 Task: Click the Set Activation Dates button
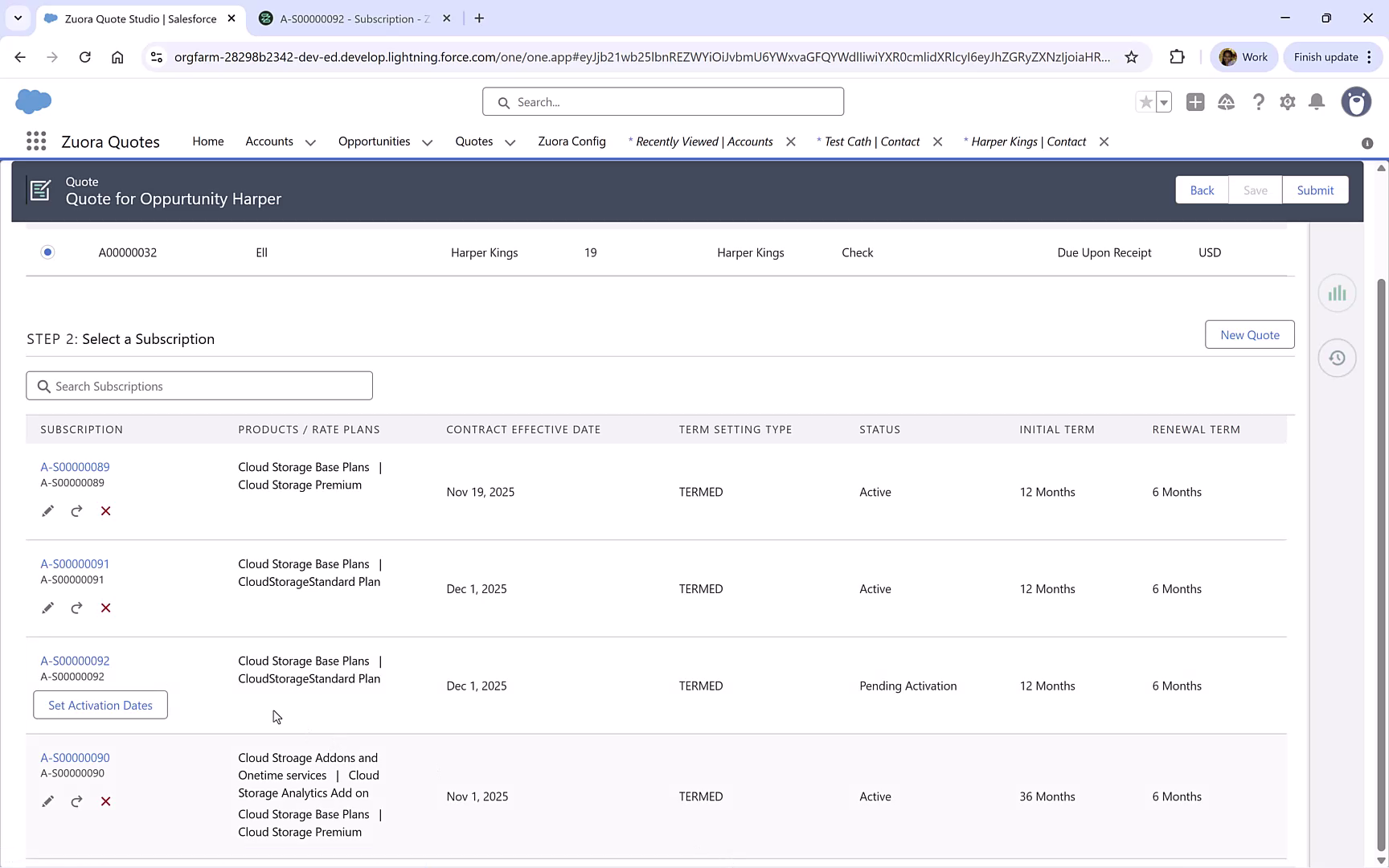100,705
